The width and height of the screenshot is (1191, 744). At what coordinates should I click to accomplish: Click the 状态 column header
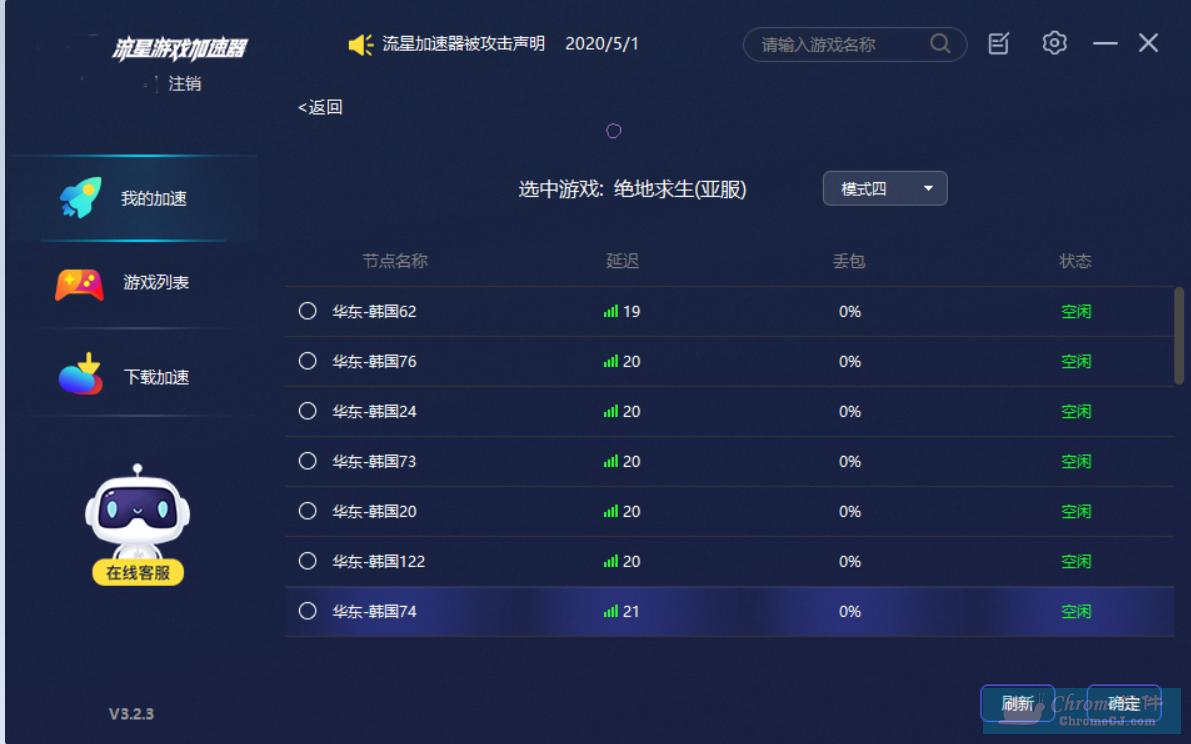[x=1076, y=261]
